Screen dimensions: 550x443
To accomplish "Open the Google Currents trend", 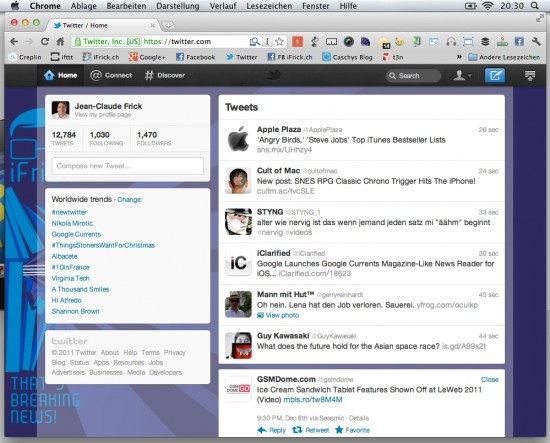I will pyautogui.click(x=76, y=234).
